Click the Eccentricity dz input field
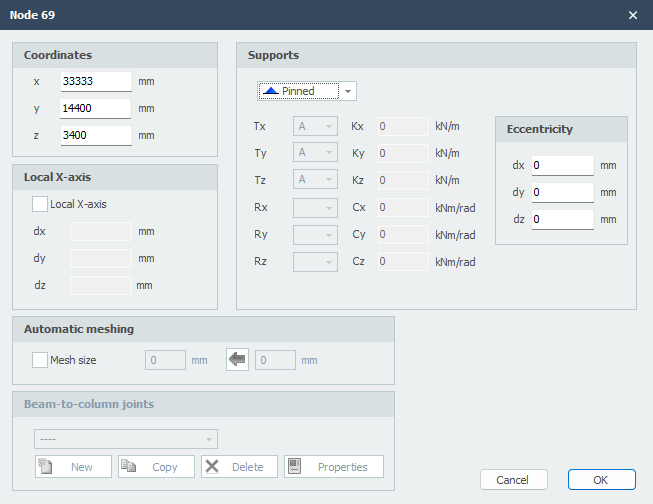 point(562,219)
